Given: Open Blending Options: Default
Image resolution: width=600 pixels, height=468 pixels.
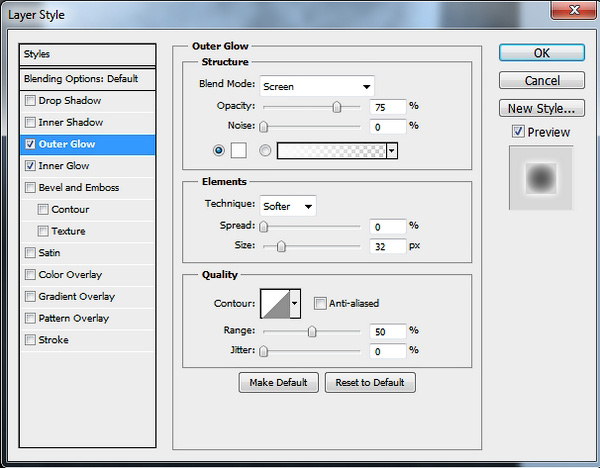Looking at the screenshot, I should 87,79.
